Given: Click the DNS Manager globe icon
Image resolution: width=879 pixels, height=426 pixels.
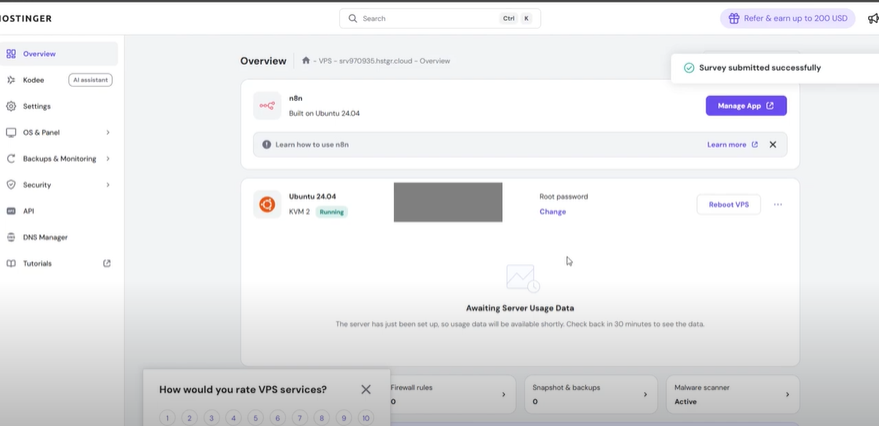Looking at the screenshot, I should pos(11,238).
